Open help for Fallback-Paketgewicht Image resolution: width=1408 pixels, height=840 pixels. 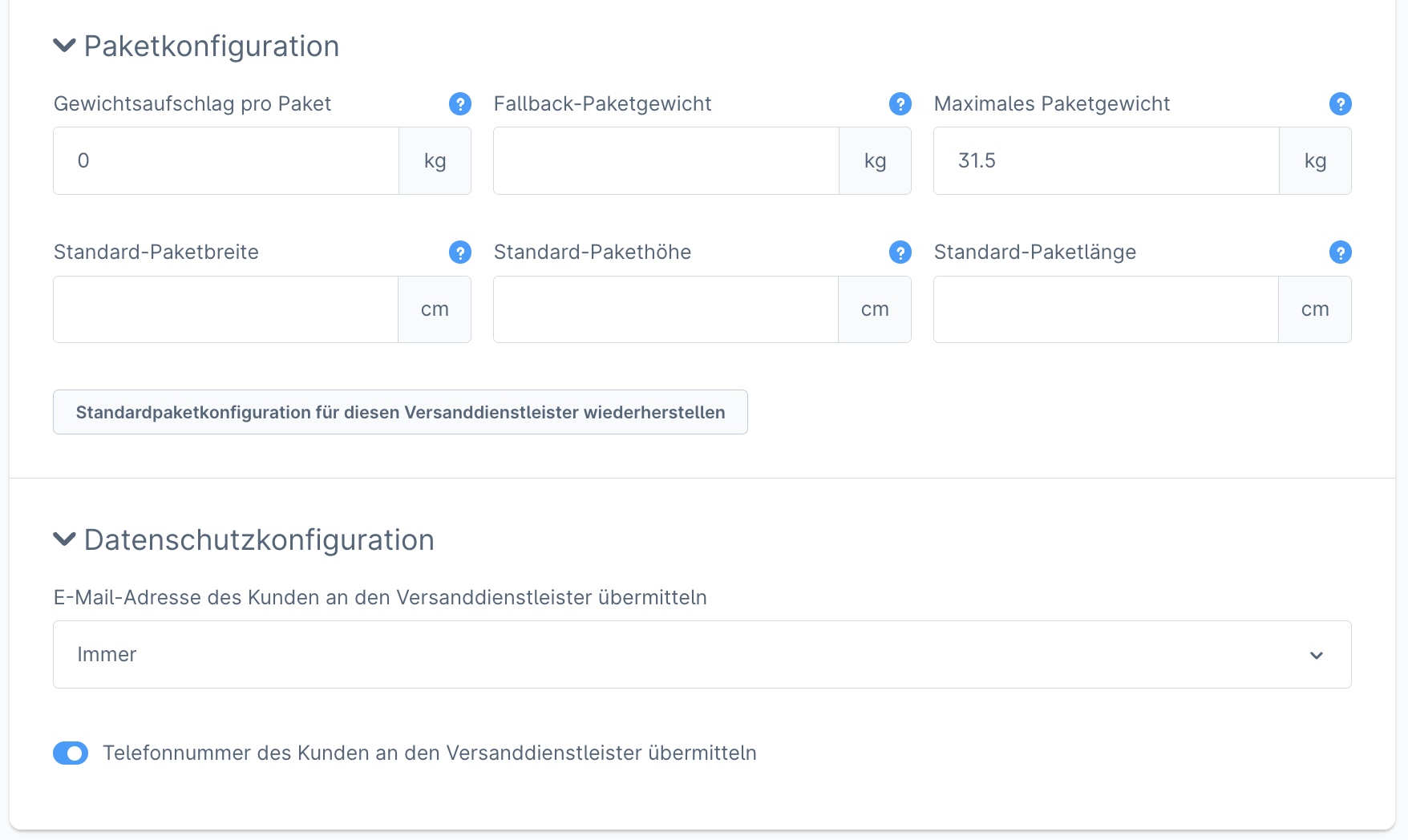coord(900,104)
